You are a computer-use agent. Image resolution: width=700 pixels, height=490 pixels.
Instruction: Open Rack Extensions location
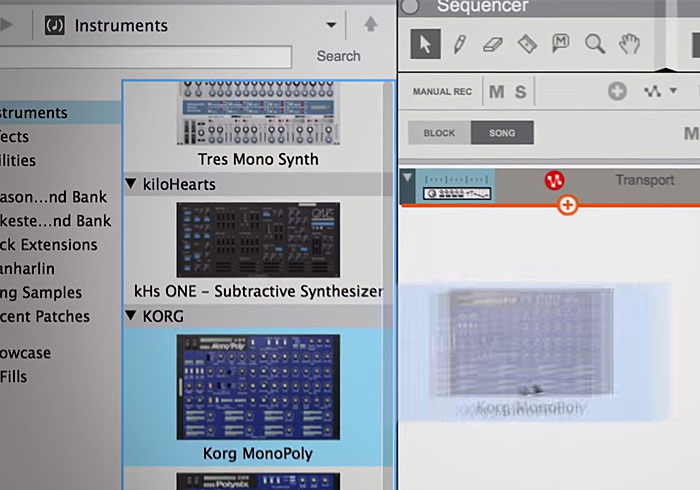(x=49, y=245)
